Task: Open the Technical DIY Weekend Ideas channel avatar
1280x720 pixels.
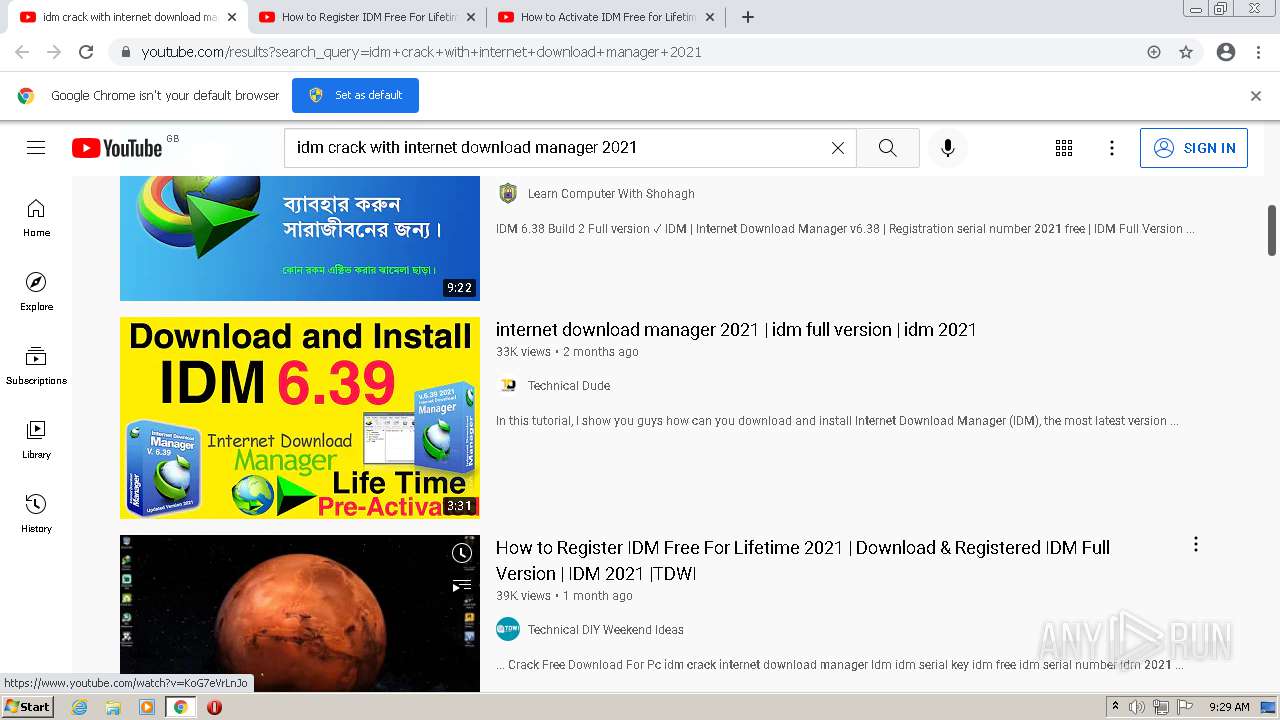Action: pos(508,630)
